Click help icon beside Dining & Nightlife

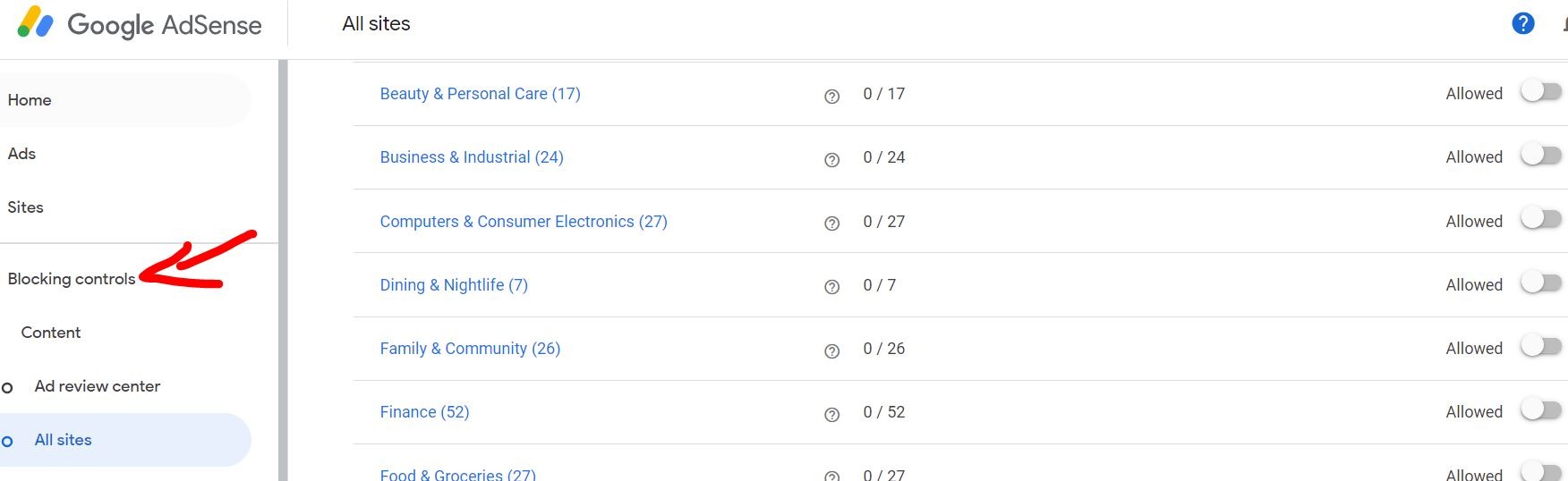[831, 287]
